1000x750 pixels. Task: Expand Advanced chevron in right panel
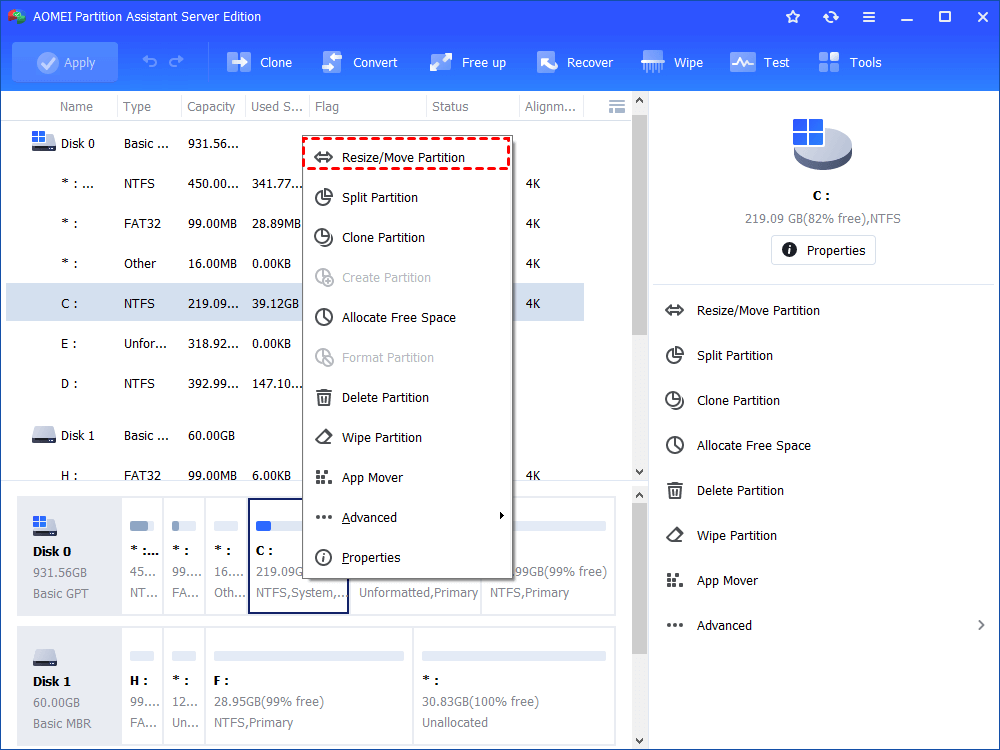[x=981, y=626]
